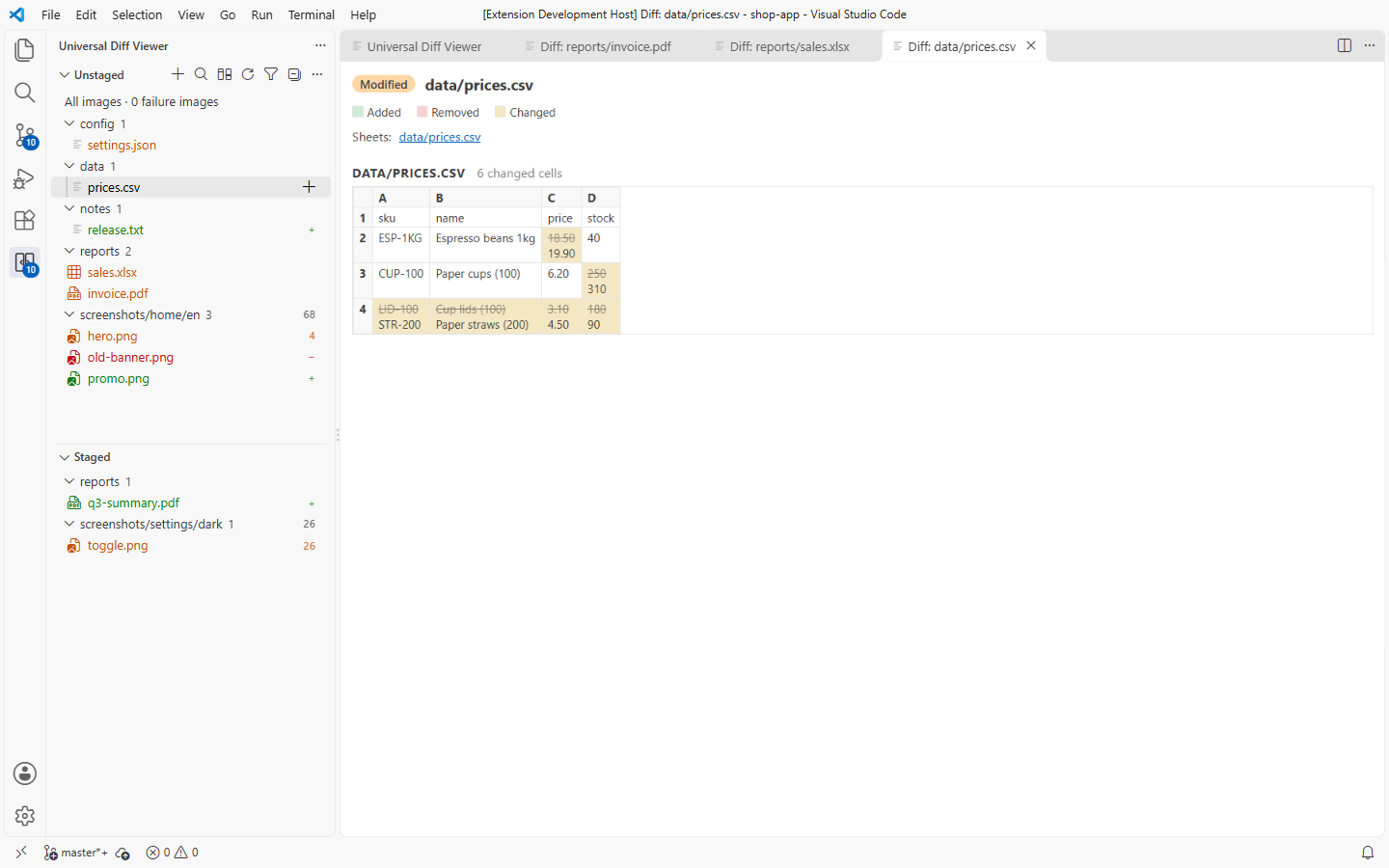Click the refresh icon in Unstaged header
The height and width of the screenshot is (868, 1389).
248,74
